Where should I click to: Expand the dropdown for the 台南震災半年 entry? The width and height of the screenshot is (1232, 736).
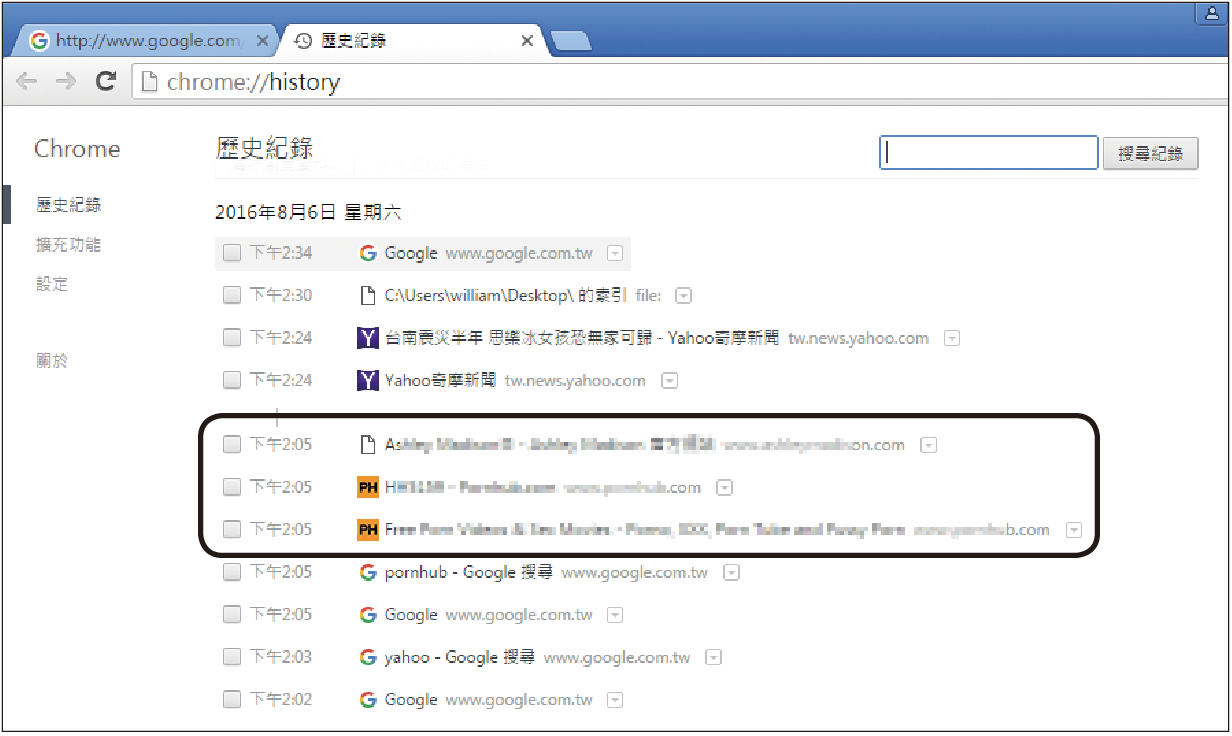coord(952,339)
